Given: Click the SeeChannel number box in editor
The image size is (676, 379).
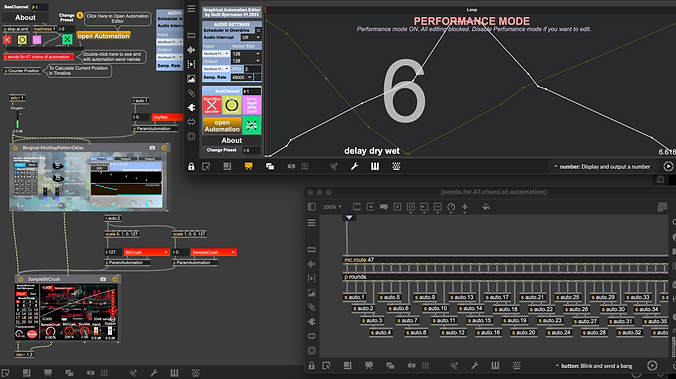Looking at the screenshot, I should point(251,91).
